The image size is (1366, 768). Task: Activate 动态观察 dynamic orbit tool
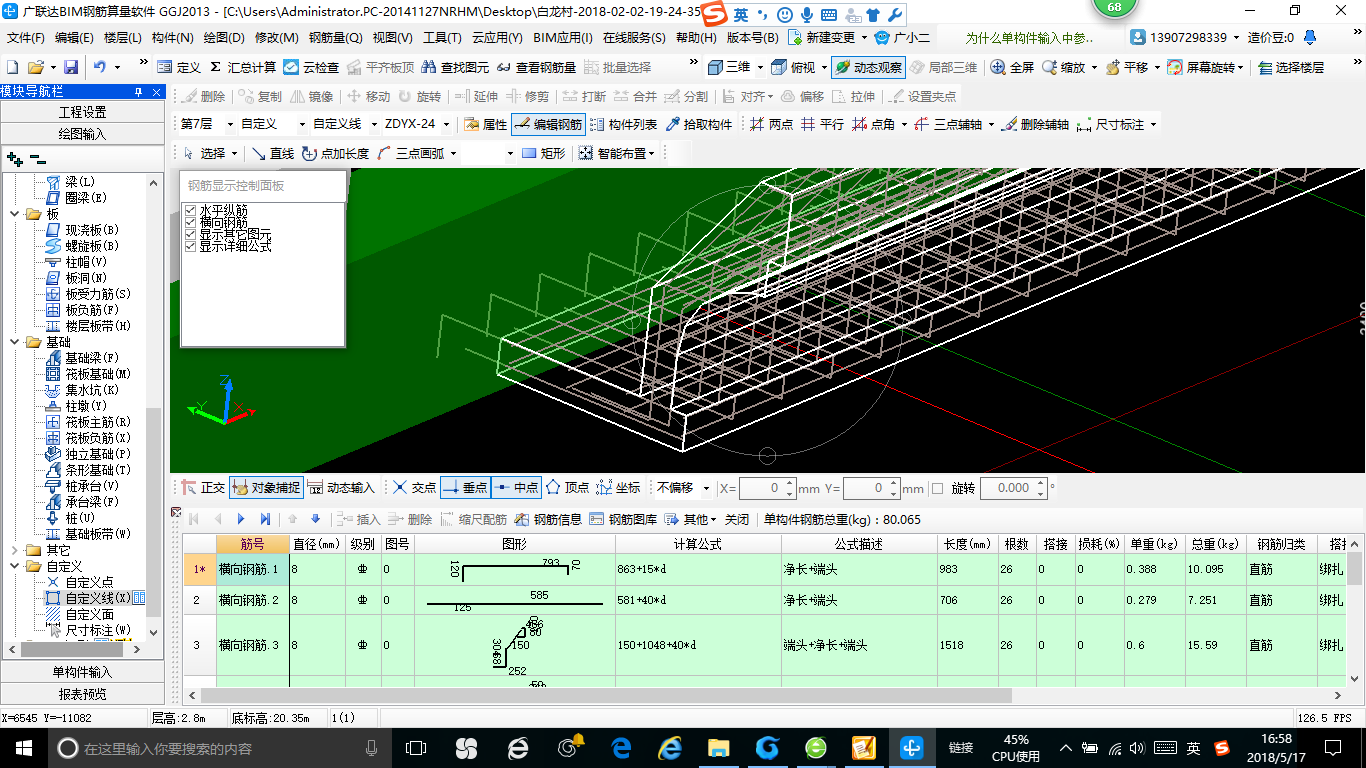pos(868,67)
